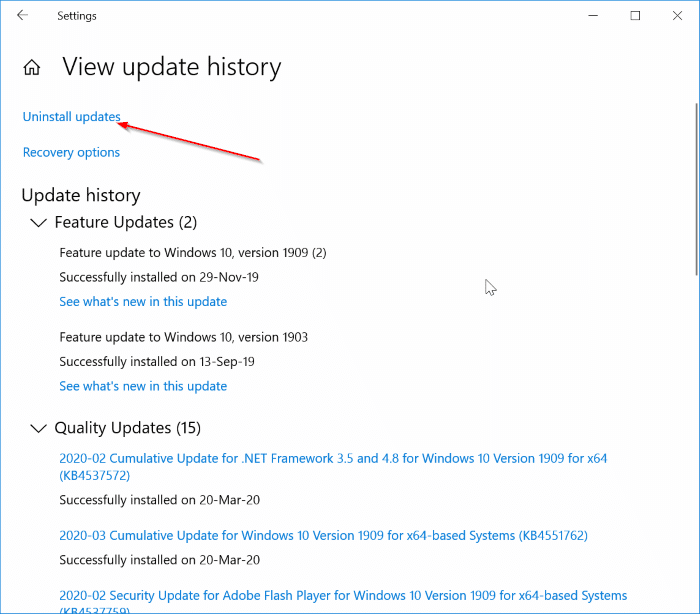
Task: Collapse the Feature Updates (2) section
Action: (38, 222)
